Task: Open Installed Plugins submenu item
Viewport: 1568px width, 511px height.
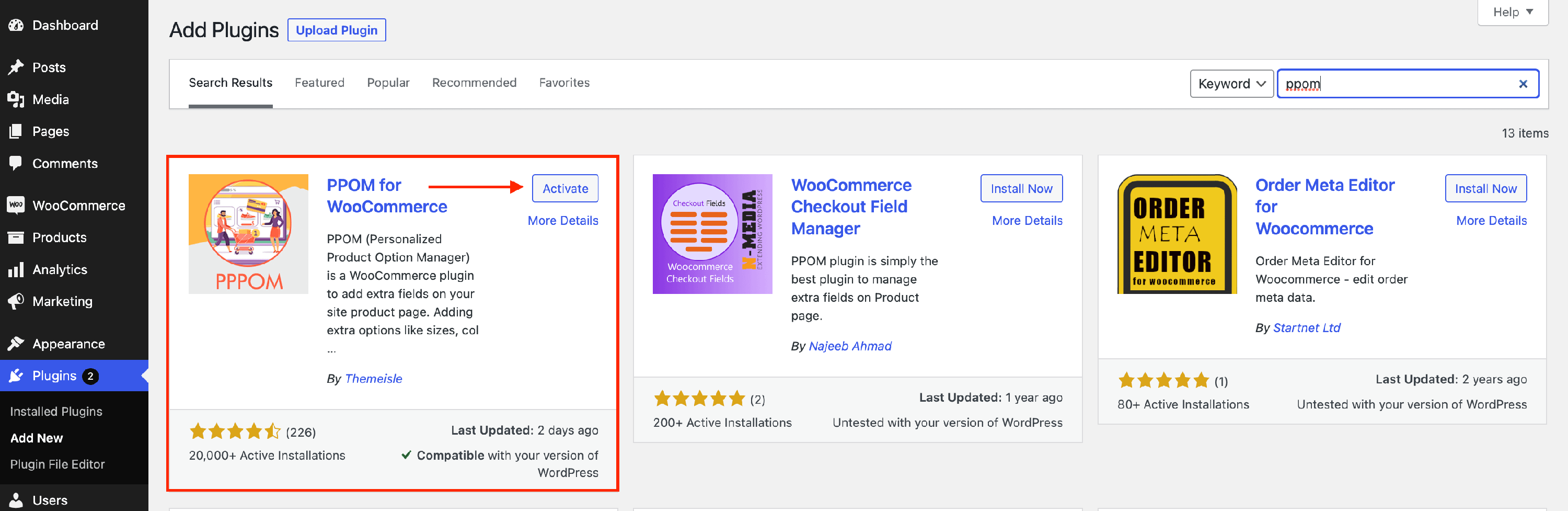Action: pyautogui.click(x=56, y=411)
